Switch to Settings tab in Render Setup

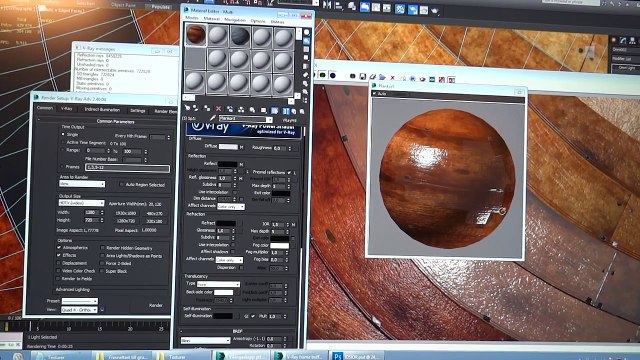pyautogui.click(x=138, y=110)
